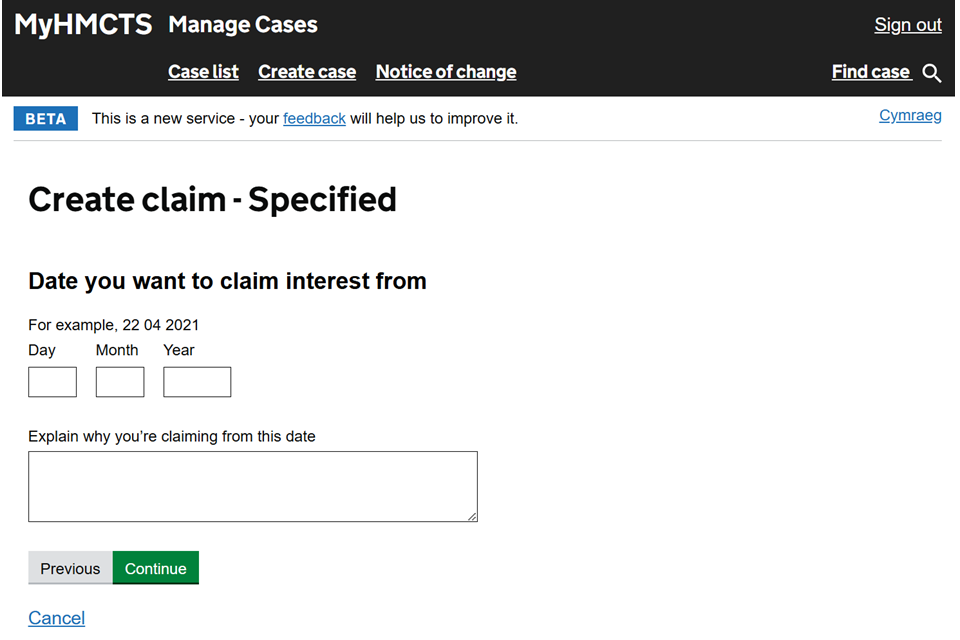960x640 pixels.
Task: Sign out of the service
Action: click(x=908, y=25)
